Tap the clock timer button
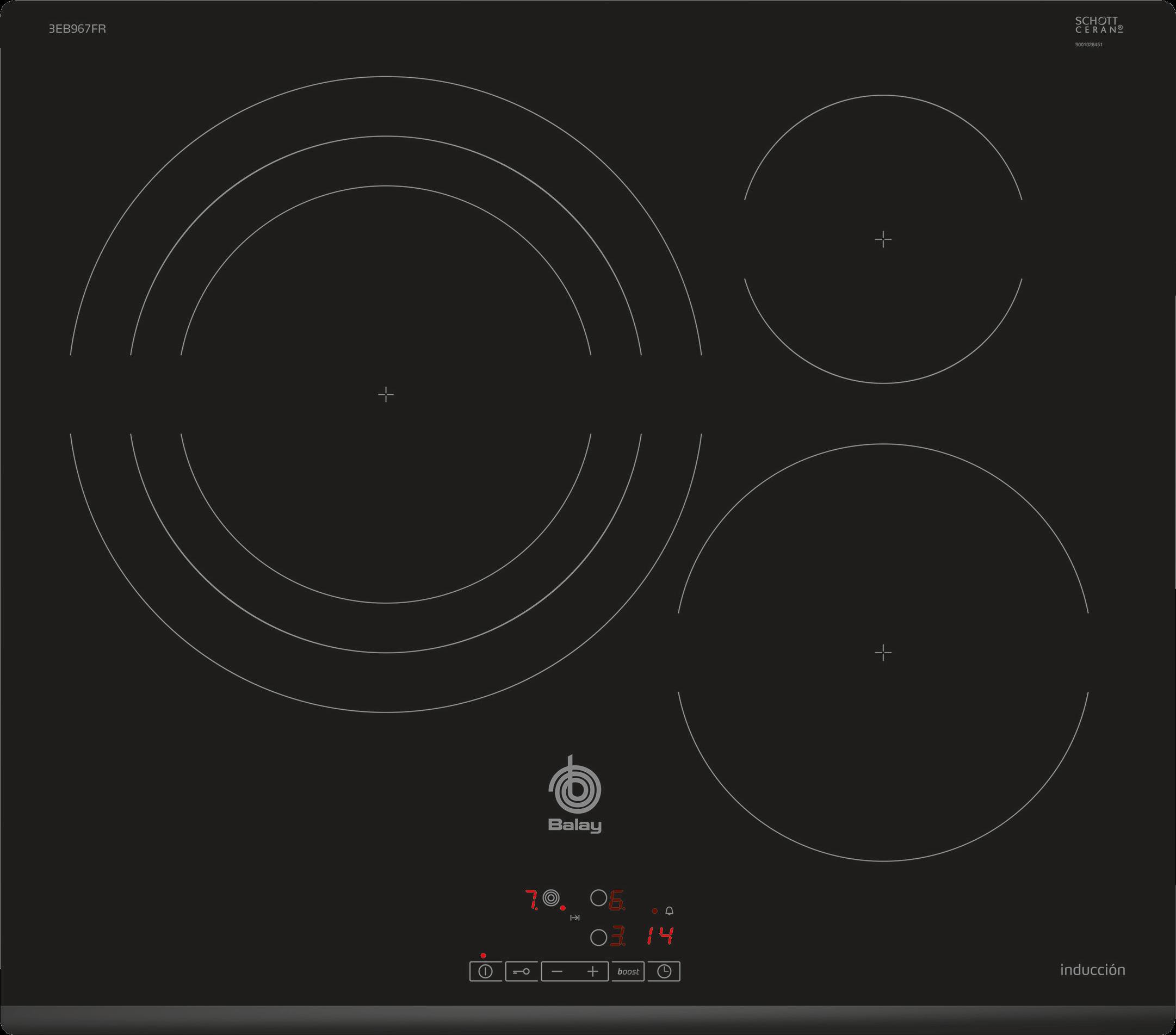 click(x=664, y=972)
